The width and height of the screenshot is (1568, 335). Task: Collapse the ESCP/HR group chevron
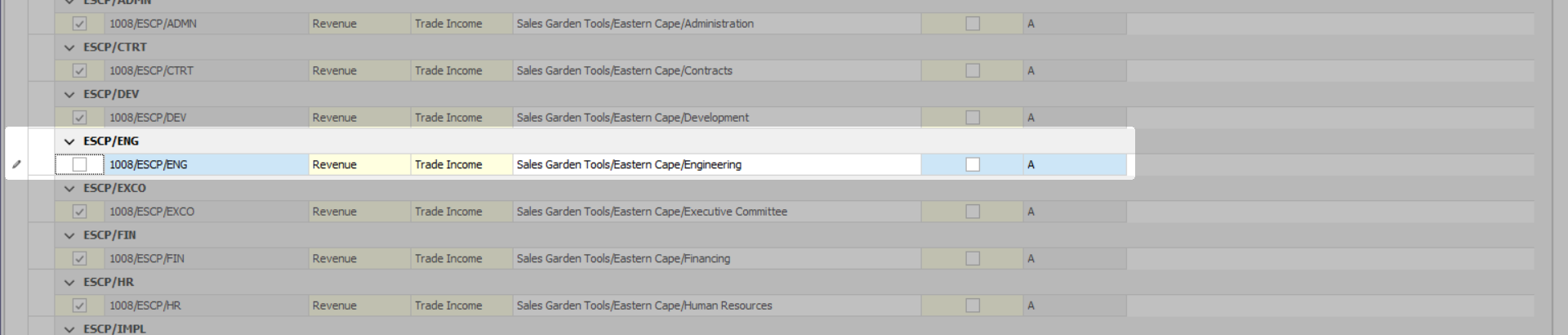pyautogui.click(x=69, y=283)
